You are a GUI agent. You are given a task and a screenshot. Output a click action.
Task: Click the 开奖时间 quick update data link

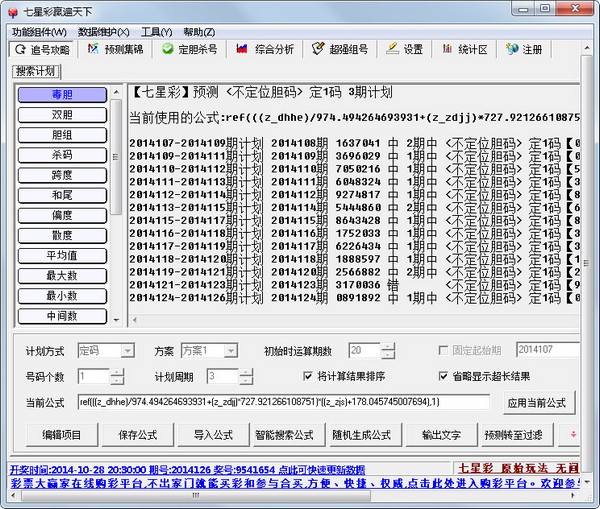[x=188, y=470]
